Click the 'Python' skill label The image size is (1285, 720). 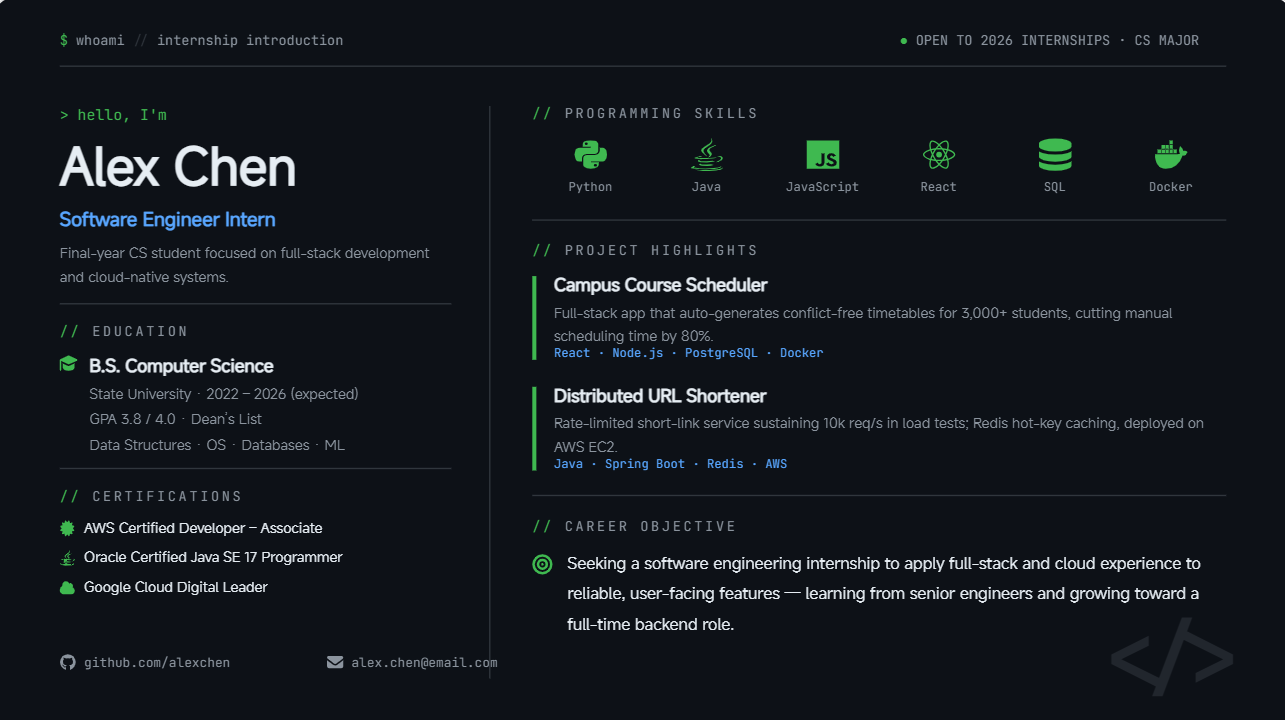coord(590,187)
